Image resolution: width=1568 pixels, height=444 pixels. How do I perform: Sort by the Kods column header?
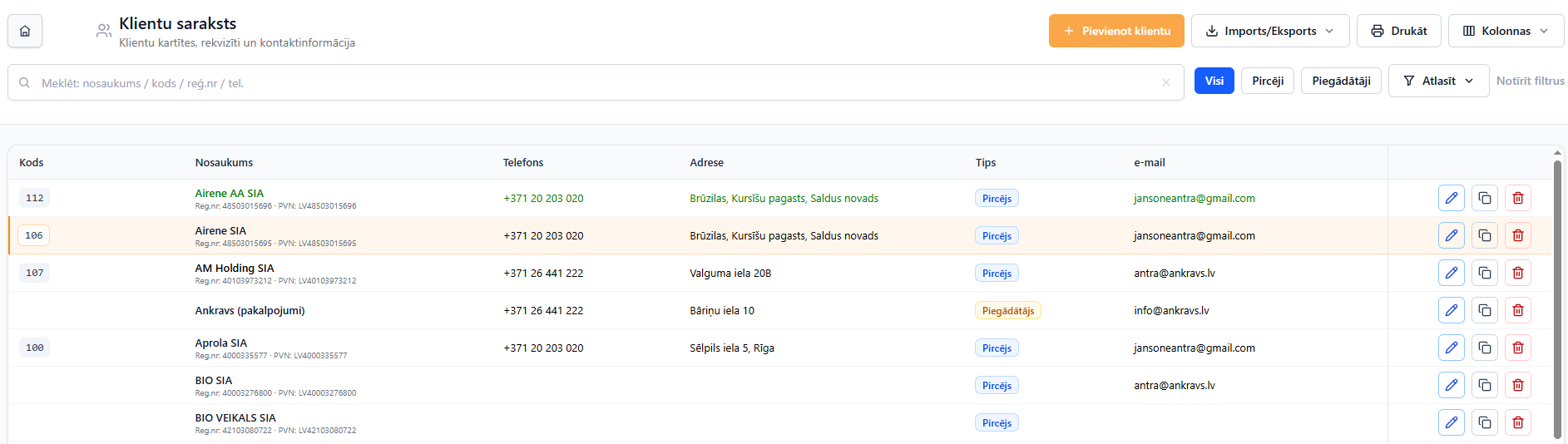32,163
